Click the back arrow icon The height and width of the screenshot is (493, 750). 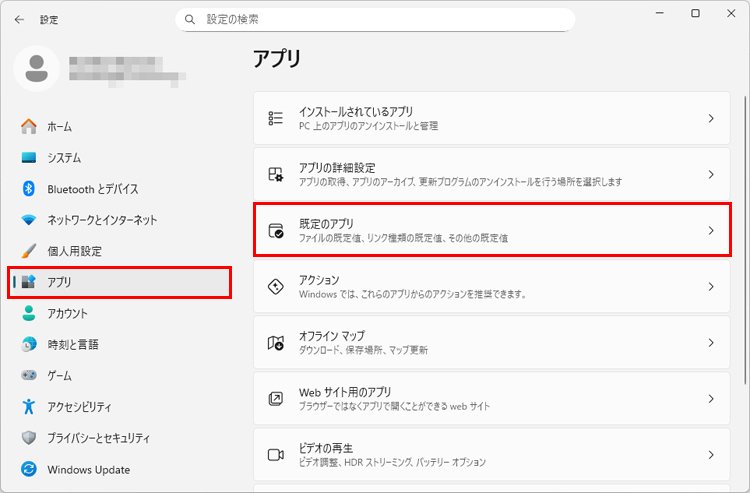(x=19, y=20)
